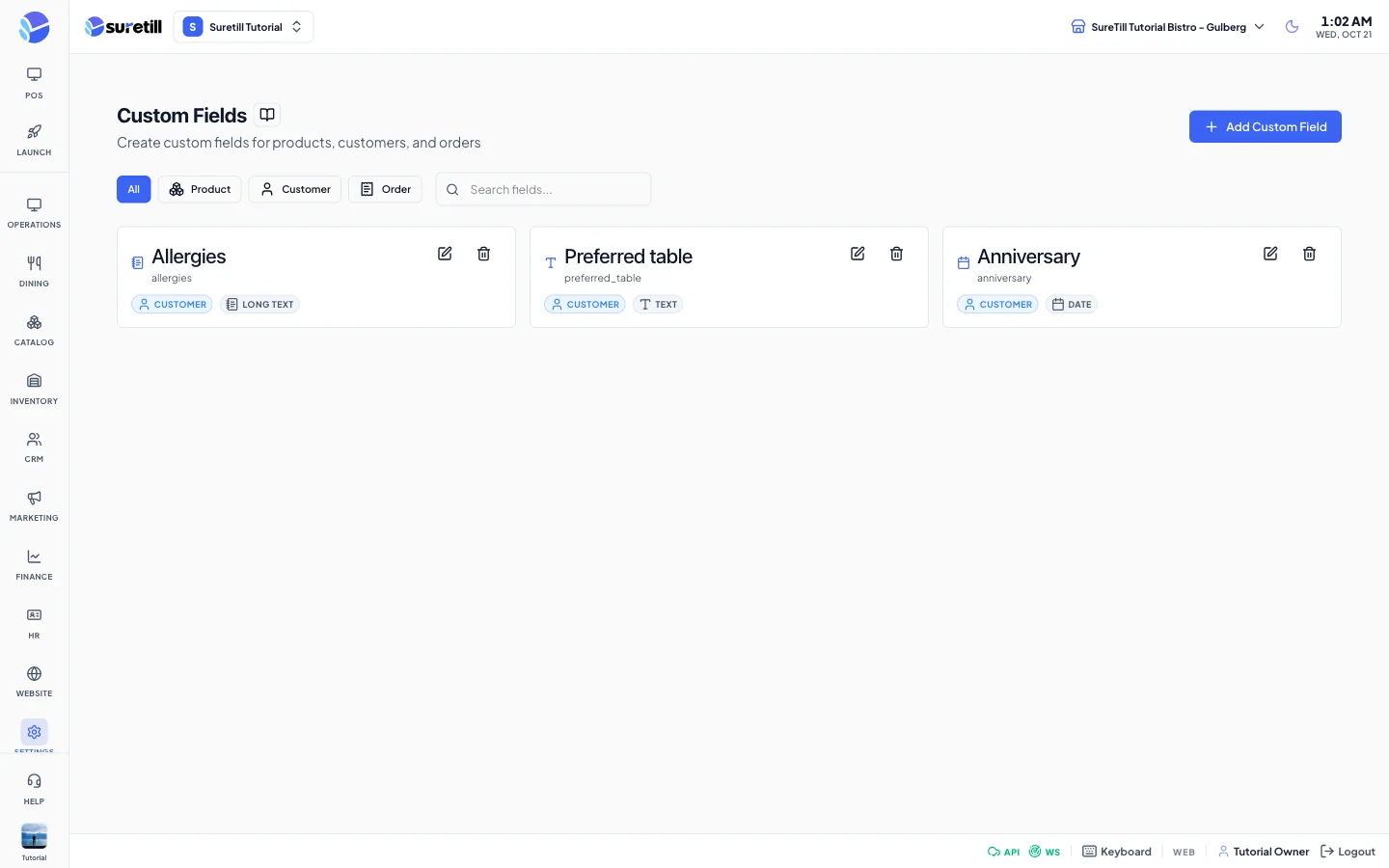The width and height of the screenshot is (1389, 868).
Task: Open the Inventory section
Action: [x=34, y=390]
